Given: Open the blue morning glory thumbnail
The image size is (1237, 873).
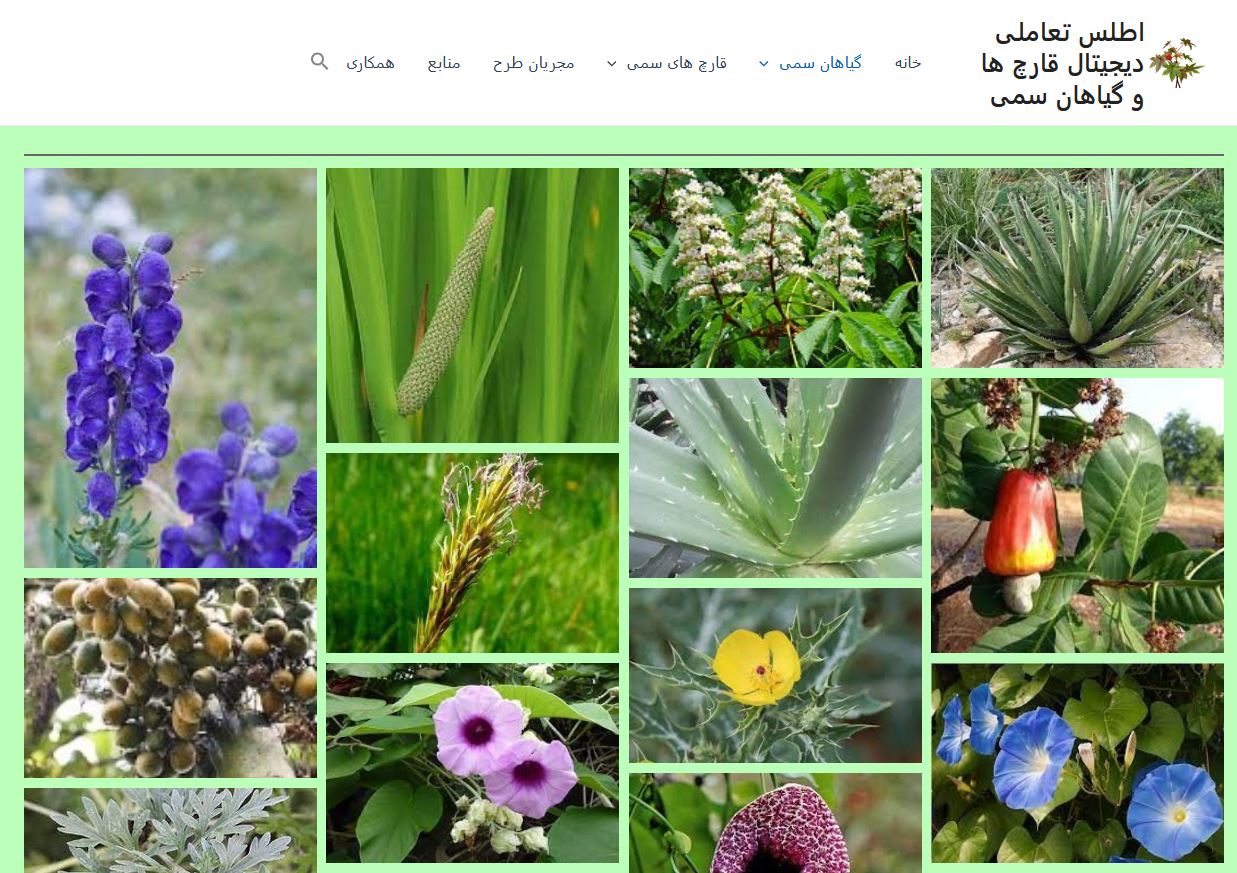Looking at the screenshot, I should tap(1077, 763).
